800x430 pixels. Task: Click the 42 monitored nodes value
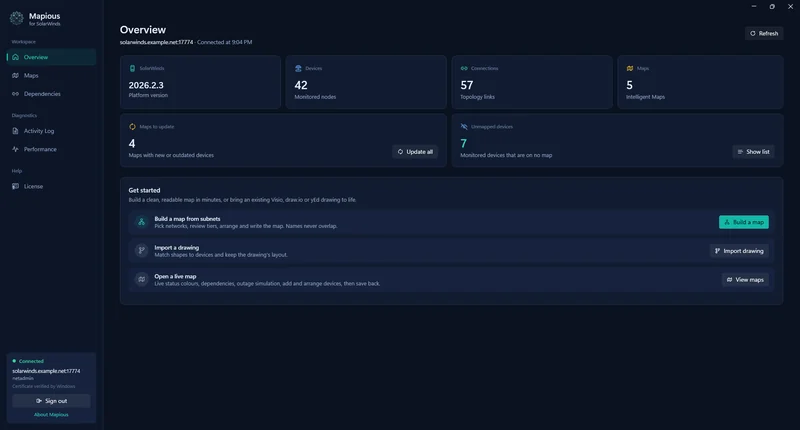(x=301, y=85)
